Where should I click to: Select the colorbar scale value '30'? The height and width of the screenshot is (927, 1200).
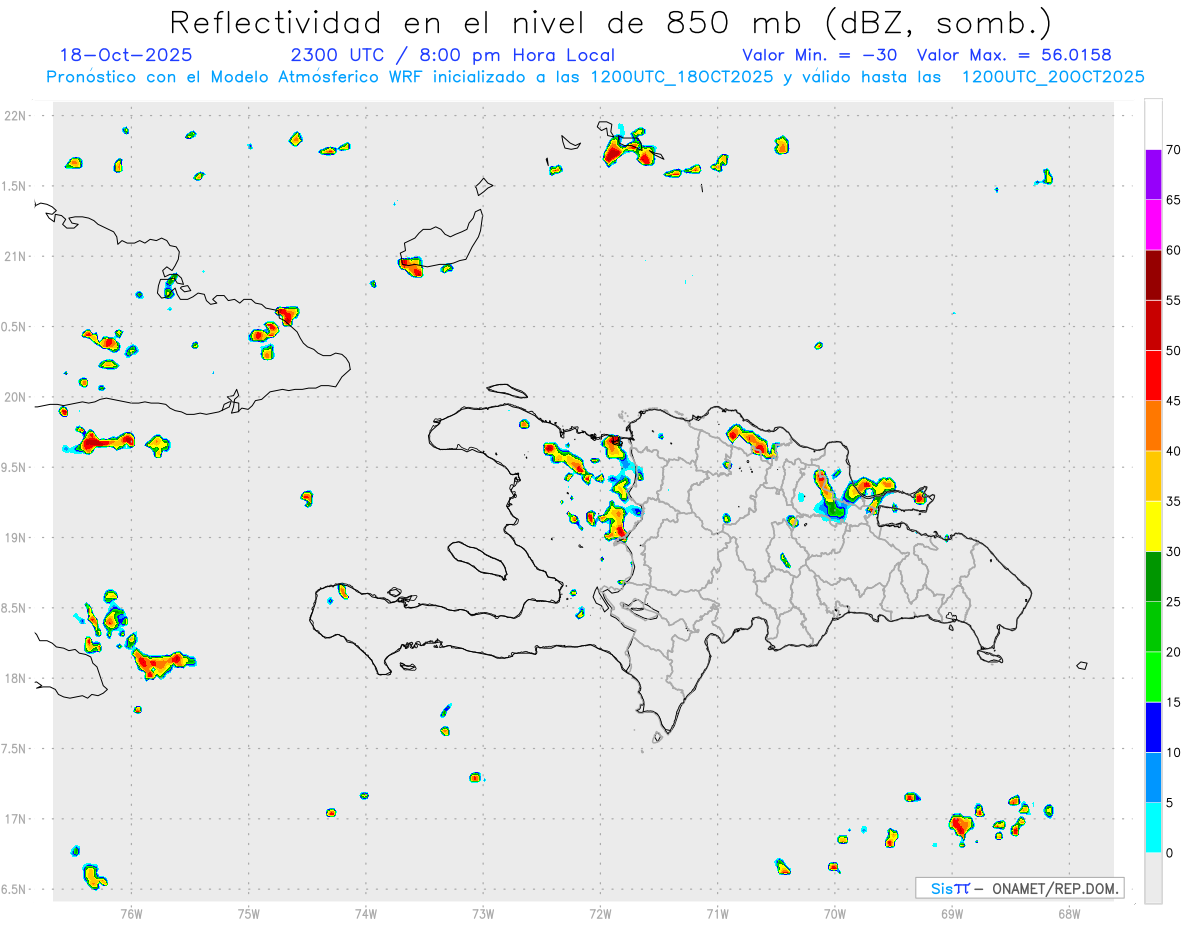(1174, 552)
